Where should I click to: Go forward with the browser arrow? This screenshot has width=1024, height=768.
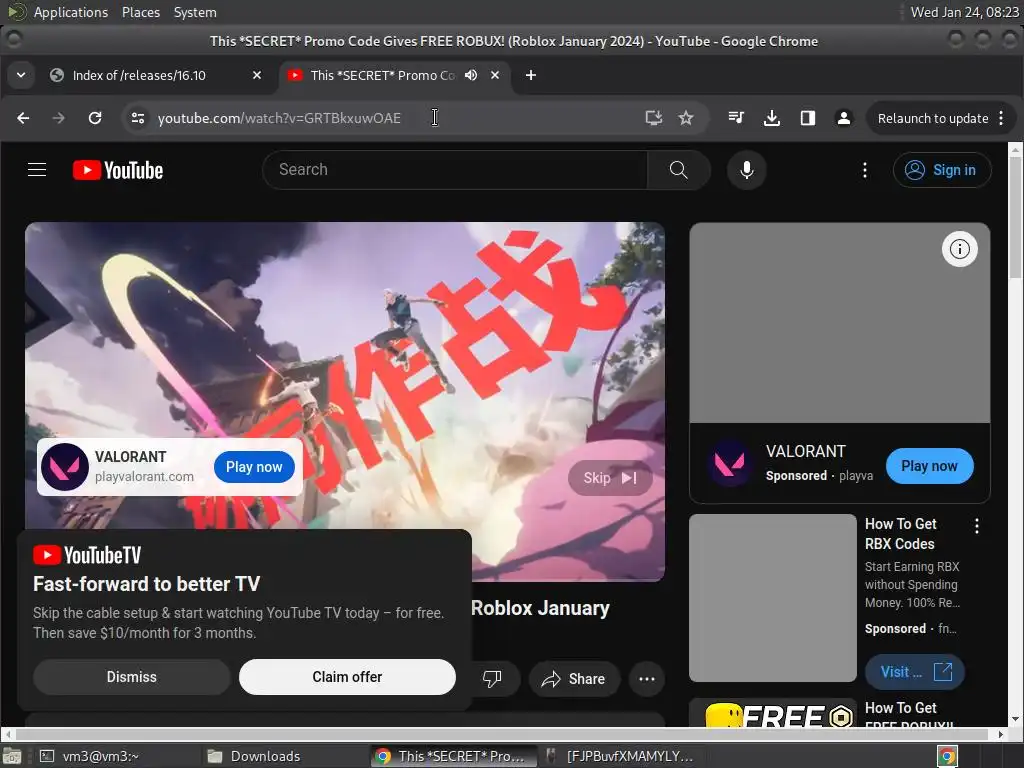[59, 118]
